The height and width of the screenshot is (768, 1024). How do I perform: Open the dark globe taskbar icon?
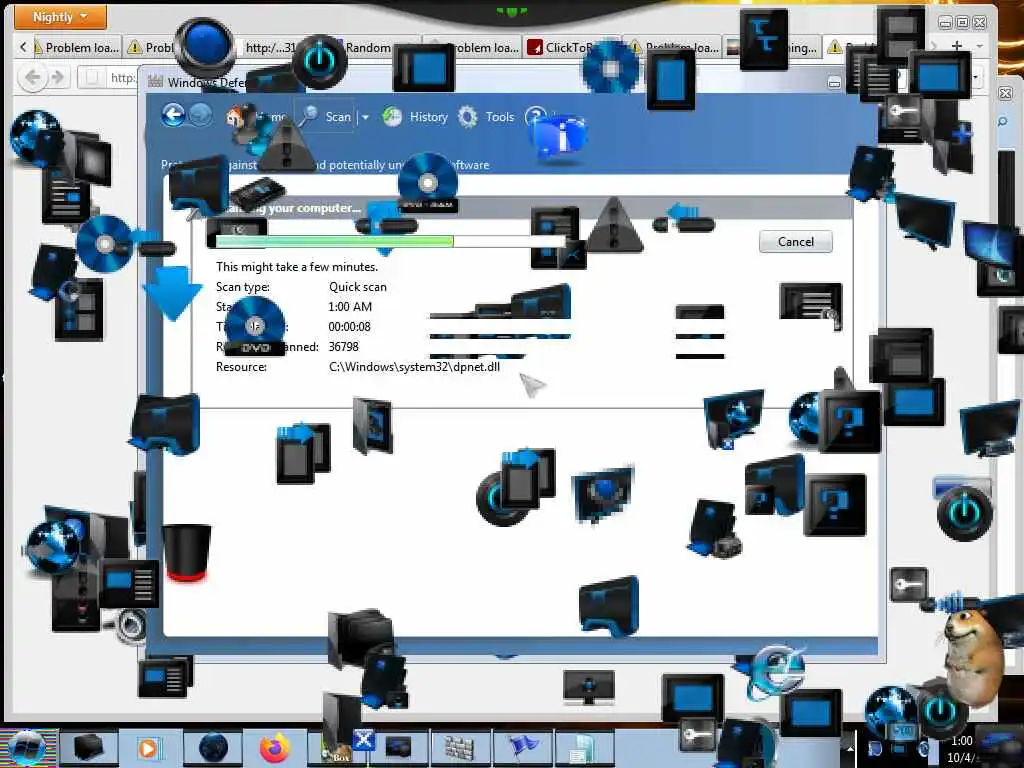point(213,748)
